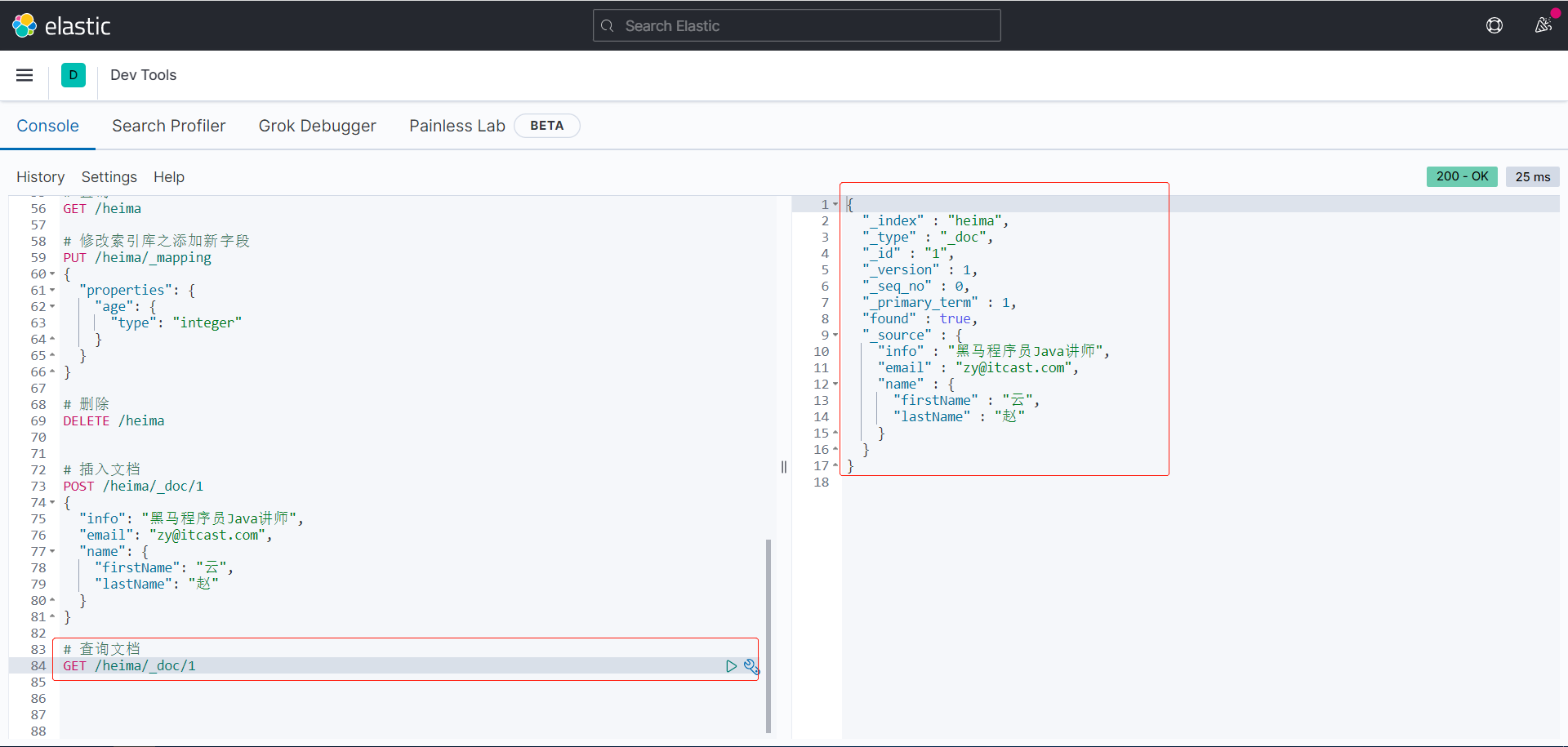Open the hamburger navigation menu

(x=24, y=75)
